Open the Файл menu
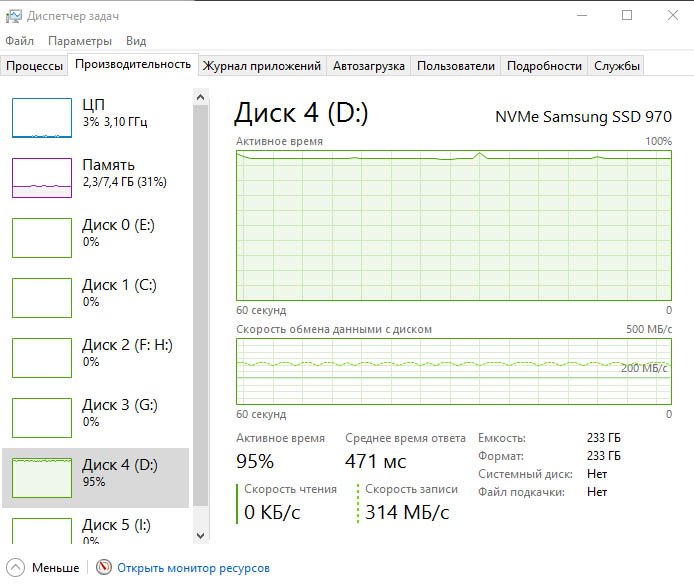The height and width of the screenshot is (586, 694). pos(19,41)
